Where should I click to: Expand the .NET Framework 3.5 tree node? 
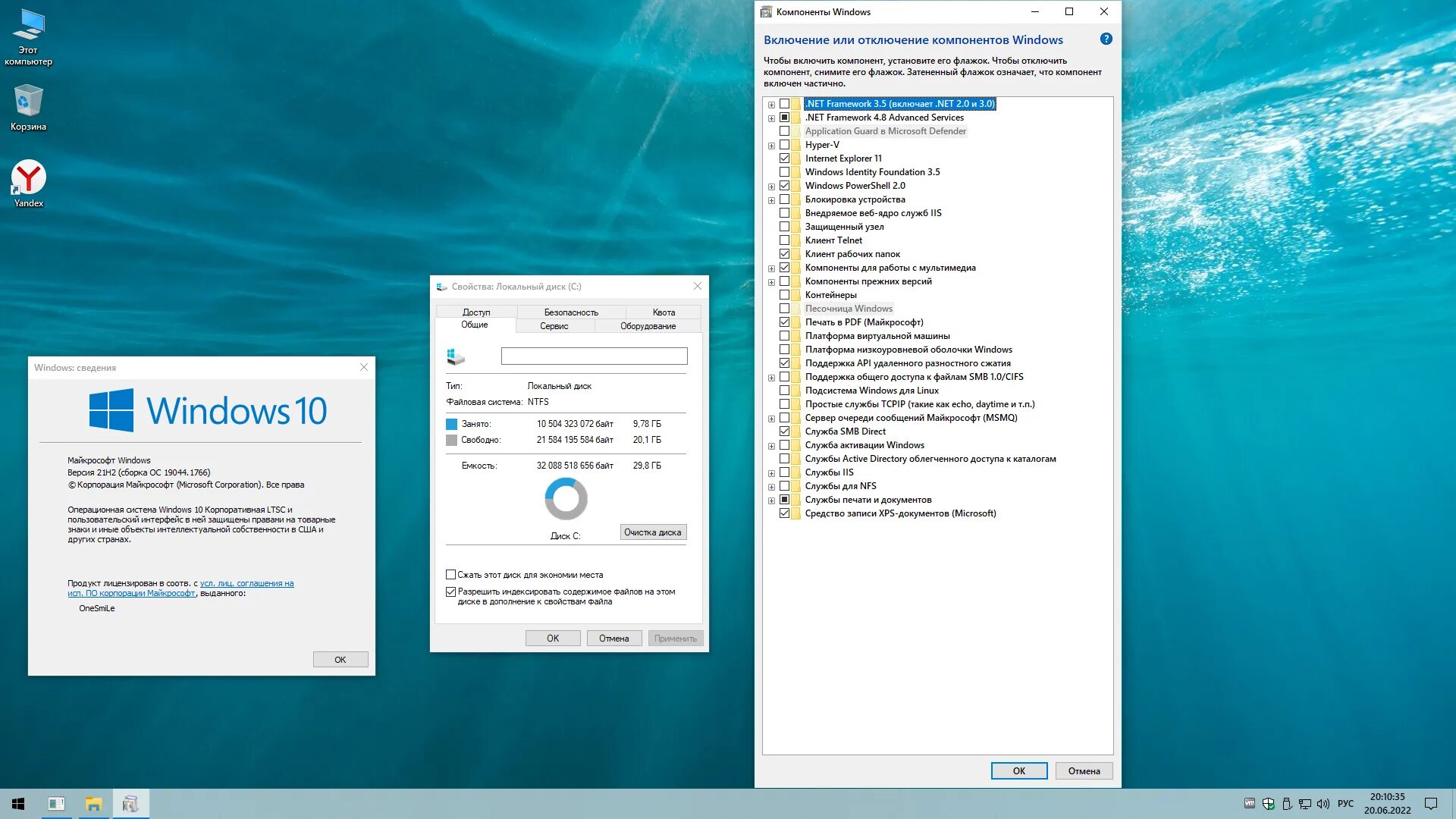coord(771,105)
